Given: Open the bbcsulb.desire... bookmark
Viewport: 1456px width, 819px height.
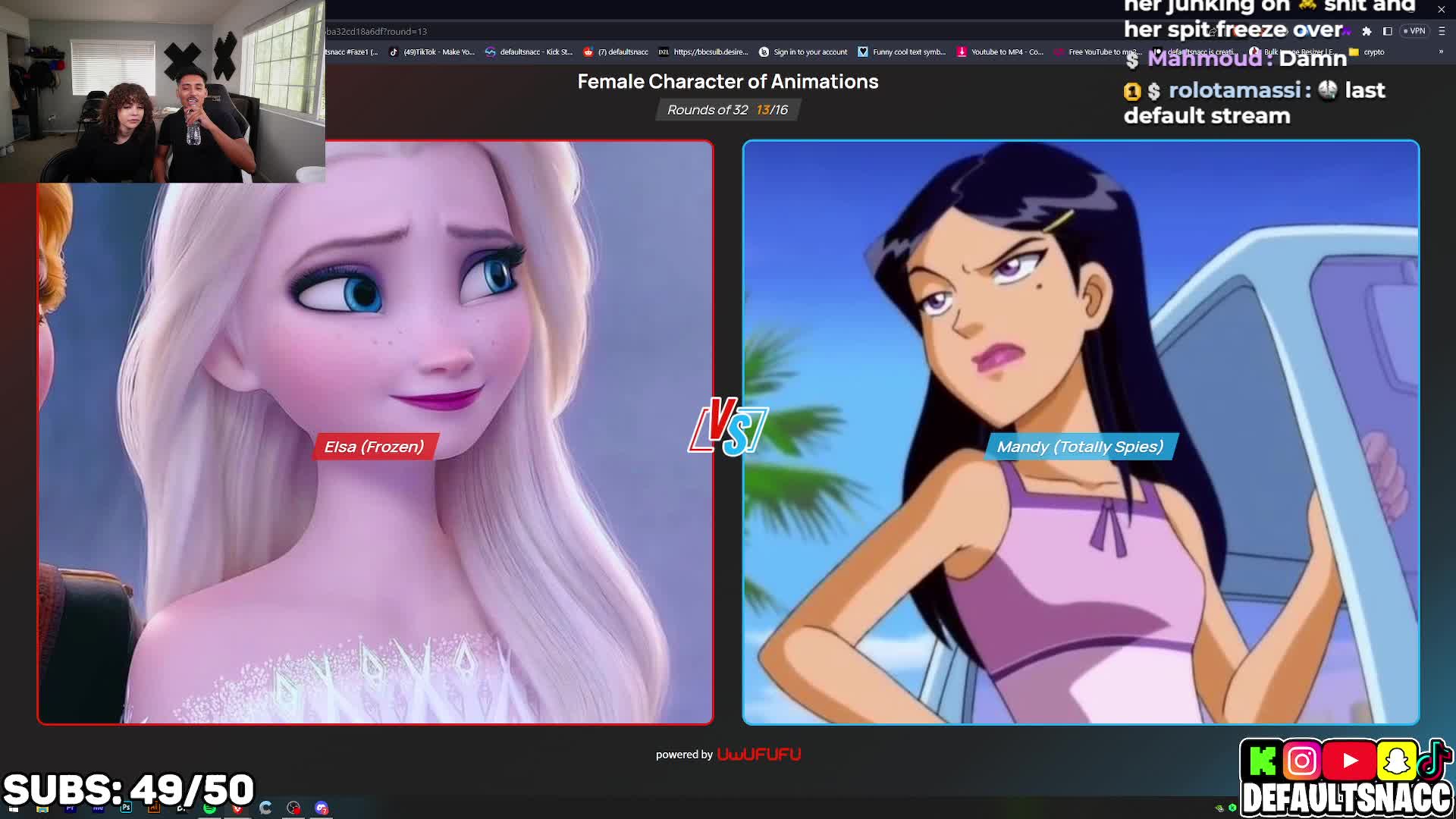Looking at the screenshot, I should (x=704, y=52).
